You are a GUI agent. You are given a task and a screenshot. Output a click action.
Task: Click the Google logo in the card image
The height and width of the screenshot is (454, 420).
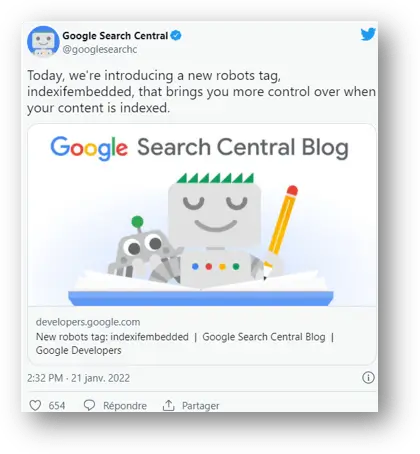(x=89, y=148)
